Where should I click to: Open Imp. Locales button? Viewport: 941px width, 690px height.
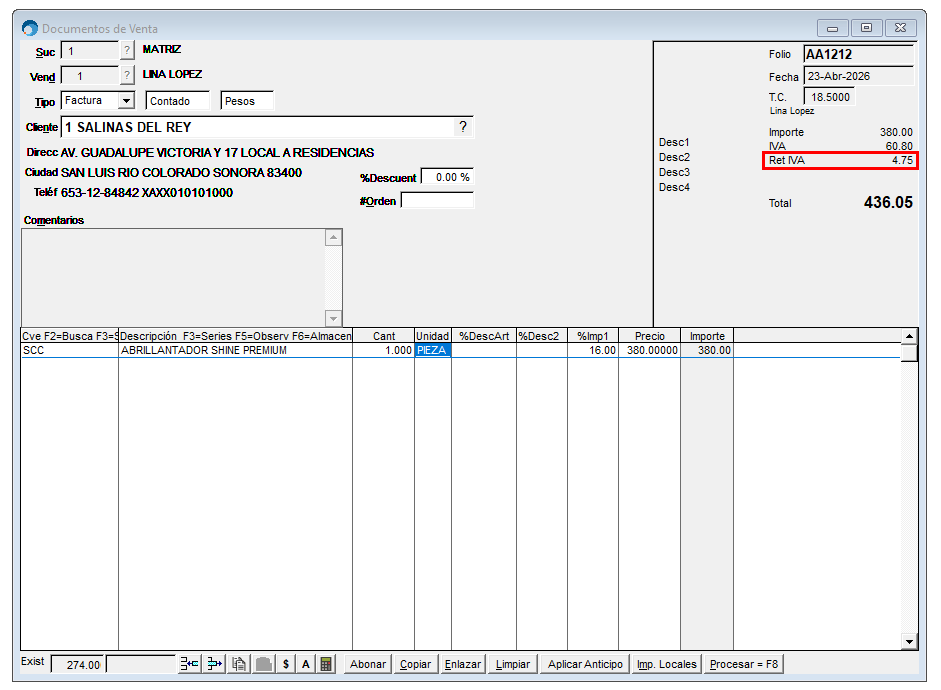pyautogui.click(x=667, y=664)
